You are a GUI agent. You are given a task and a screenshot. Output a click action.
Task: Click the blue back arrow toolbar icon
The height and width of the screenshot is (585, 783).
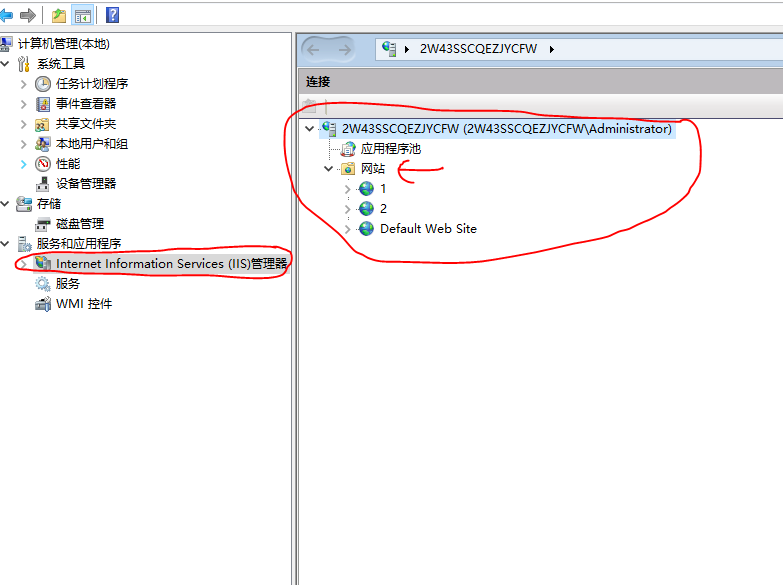pyautogui.click(x=6, y=15)
